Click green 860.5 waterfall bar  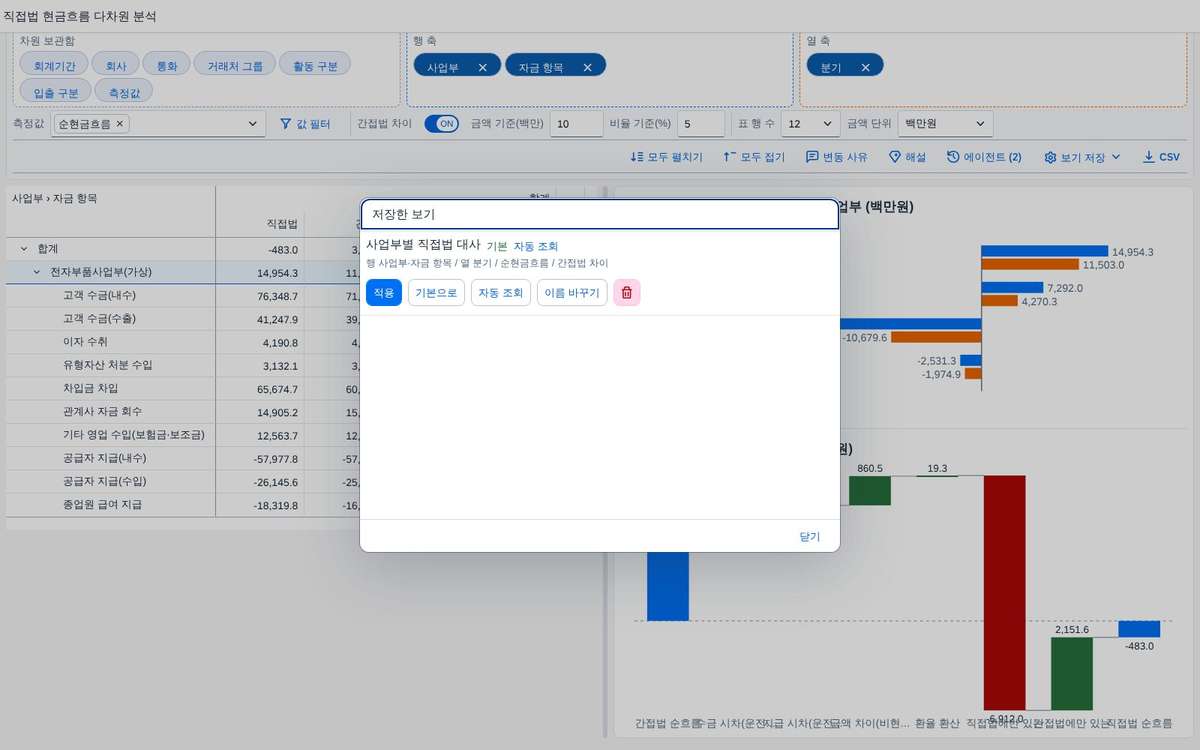[x=870, y=490]
